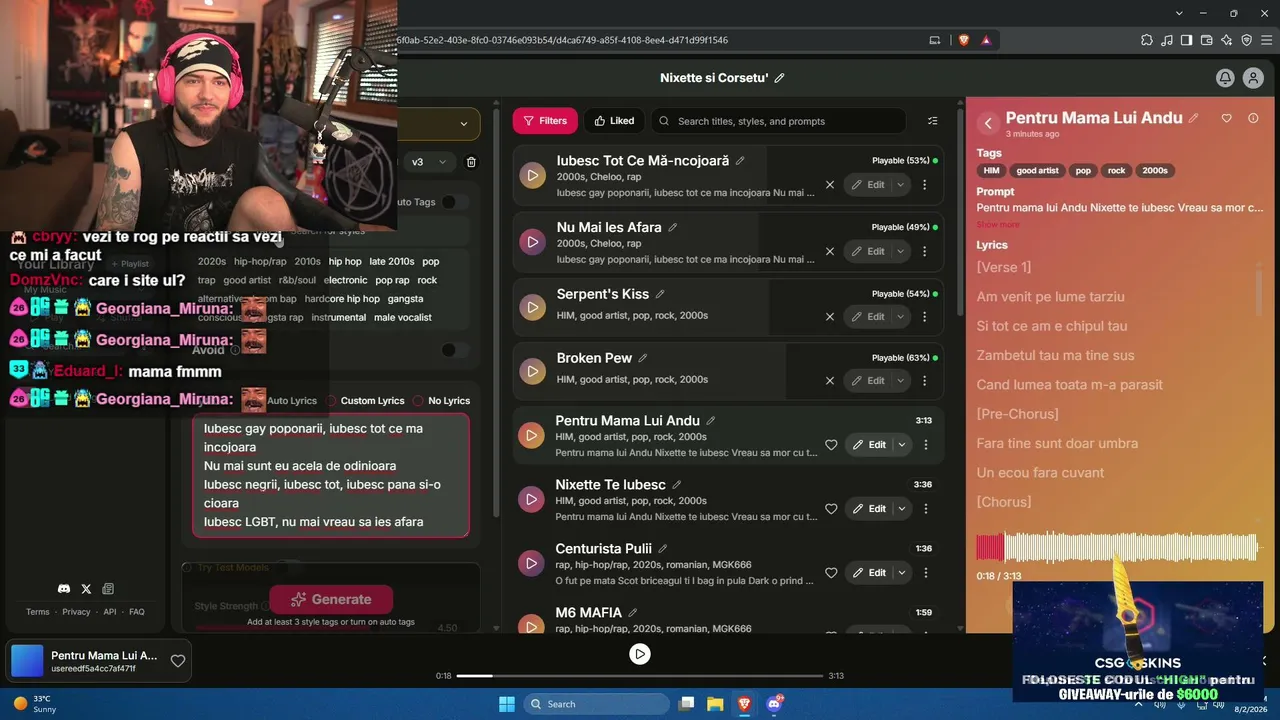Expand Edit dropdown for Nixette Te Iubesc
1280x720 pixels.
click(902, 509)
